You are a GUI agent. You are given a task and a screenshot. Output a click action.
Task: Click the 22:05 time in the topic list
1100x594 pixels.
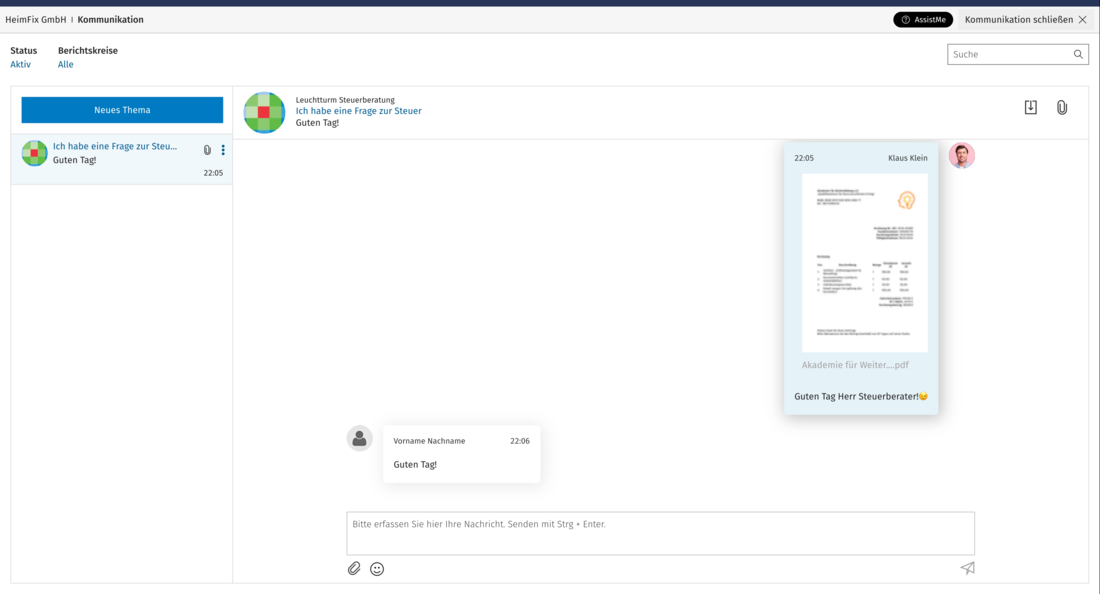(213, 173)
